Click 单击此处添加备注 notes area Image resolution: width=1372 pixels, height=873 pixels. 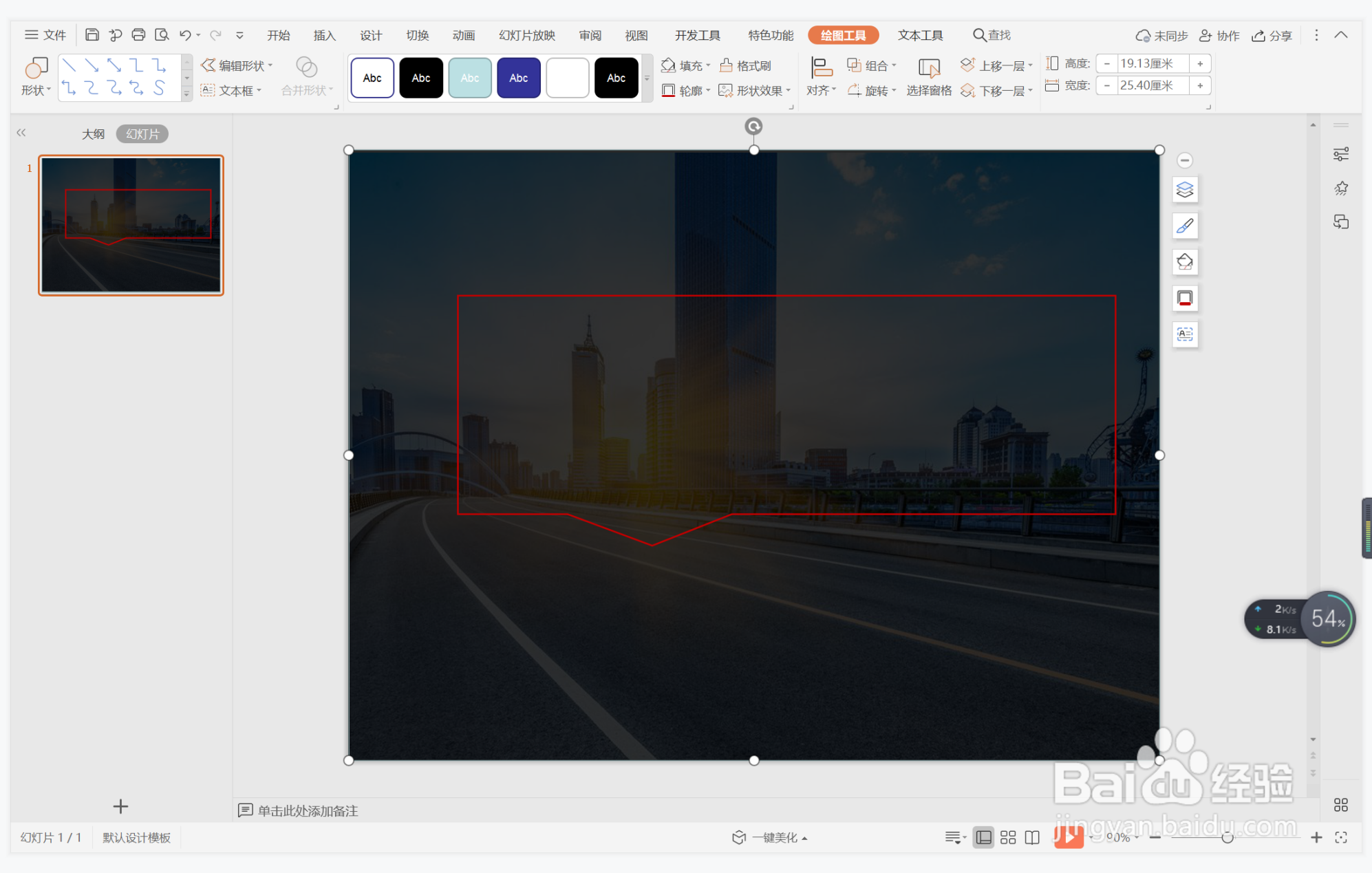coord(308,810)
